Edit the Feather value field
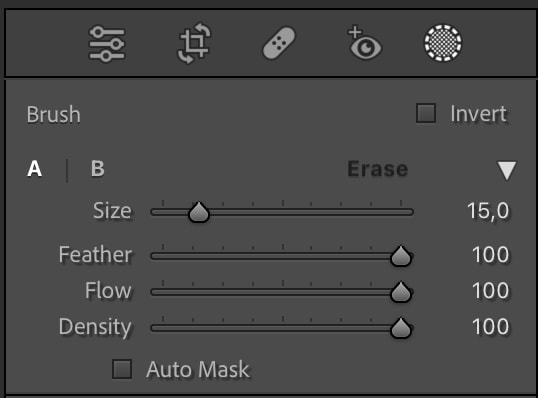Image resolution: width=538 pixels, height=398 pixels. [490, 255]
